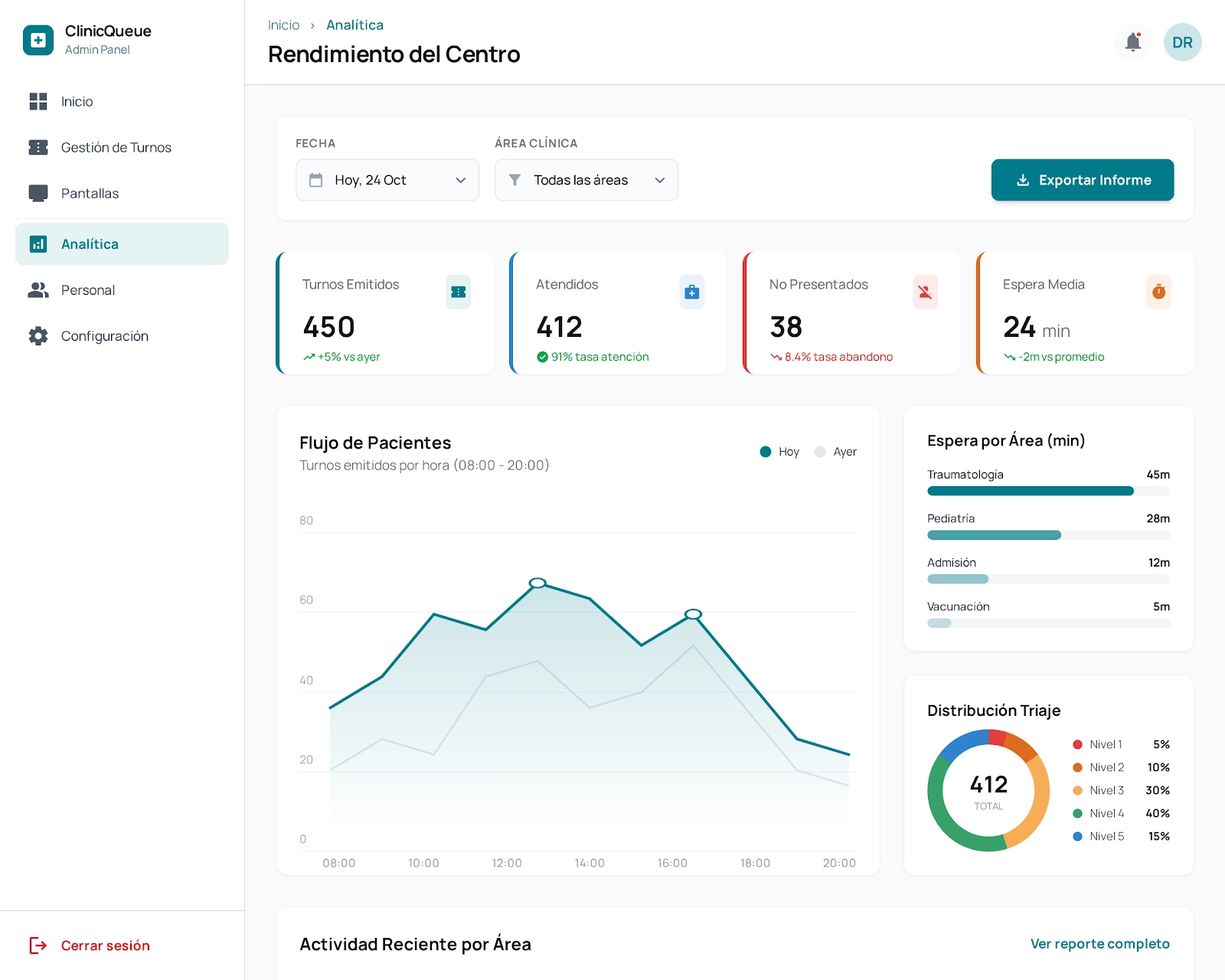Screen dimensions: 1225x980
Task: Click the Nivel 5 blue legend dot
Action: pos(1078,836)
